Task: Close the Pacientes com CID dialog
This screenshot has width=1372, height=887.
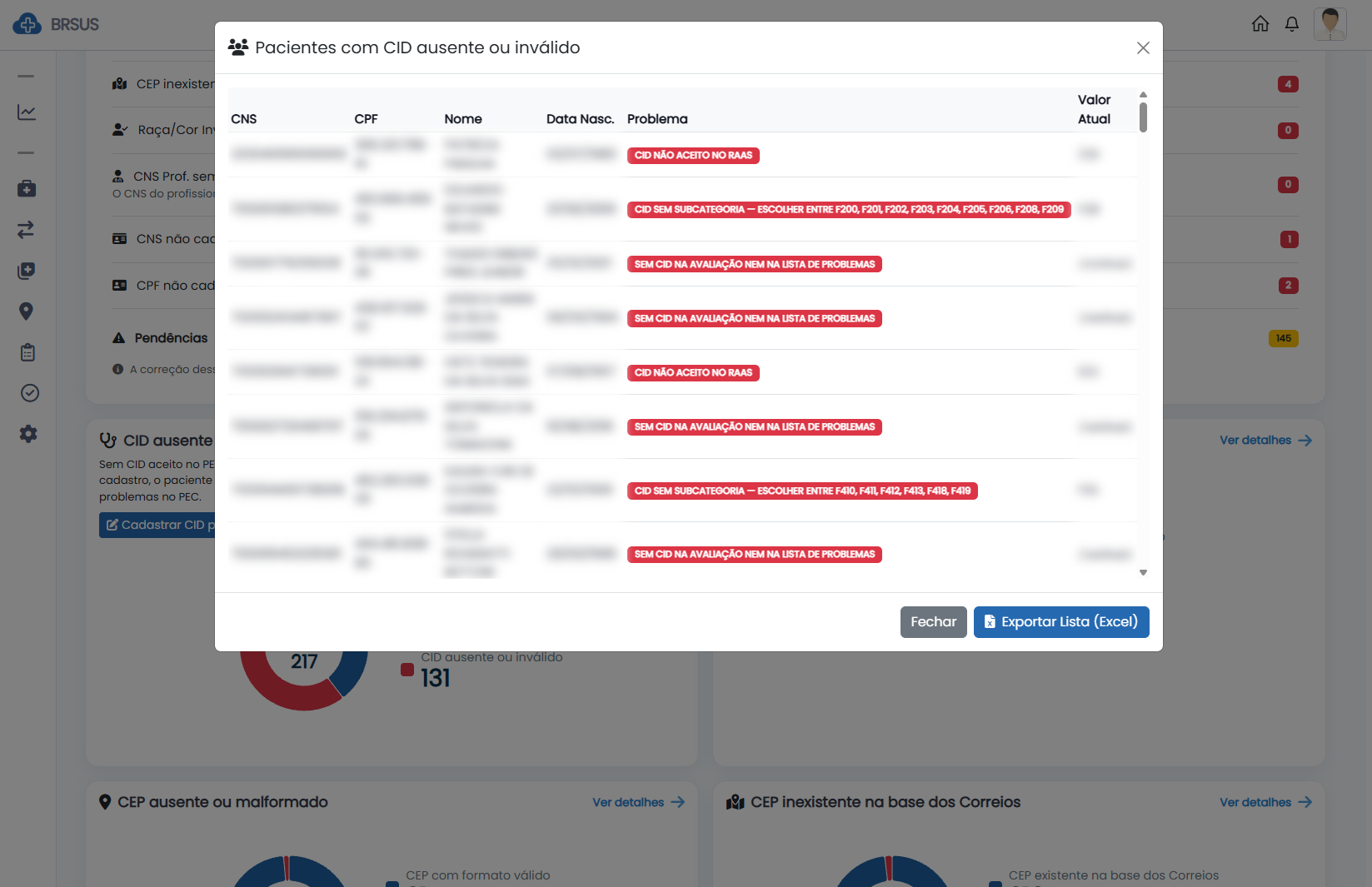Action: [1143, 48]
